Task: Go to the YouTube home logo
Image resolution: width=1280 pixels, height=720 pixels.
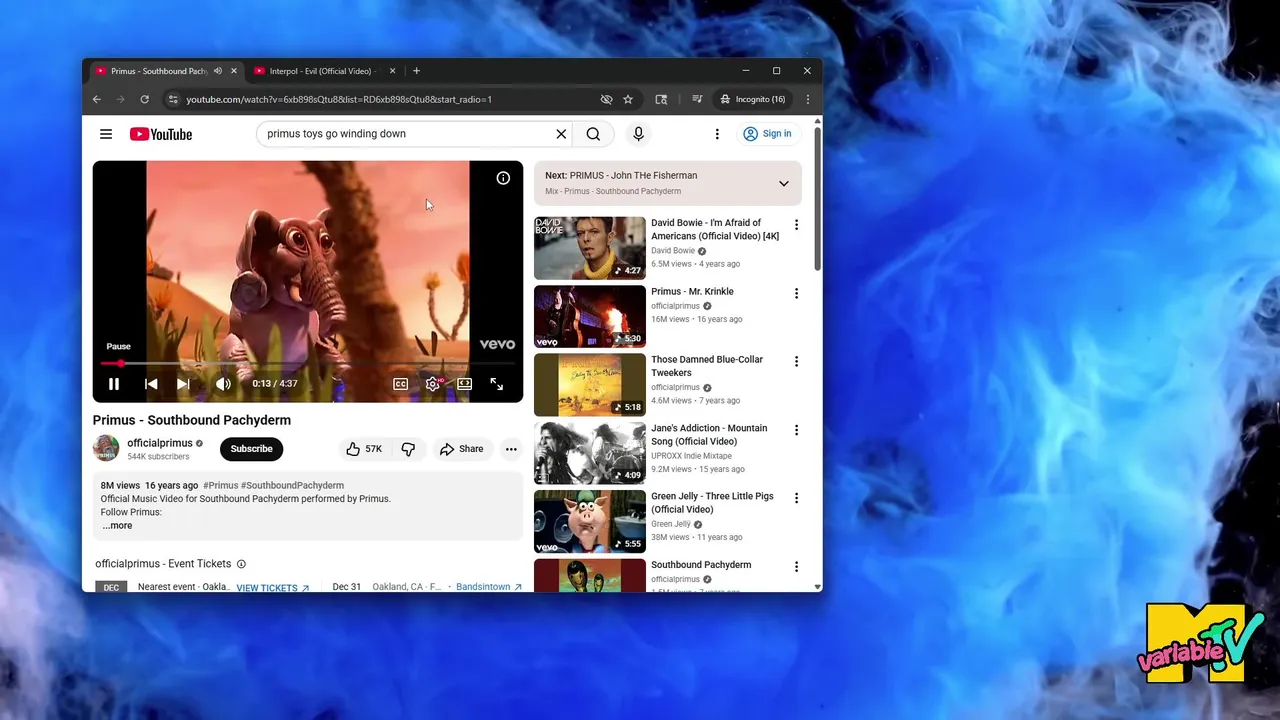Action: point(160,134)
